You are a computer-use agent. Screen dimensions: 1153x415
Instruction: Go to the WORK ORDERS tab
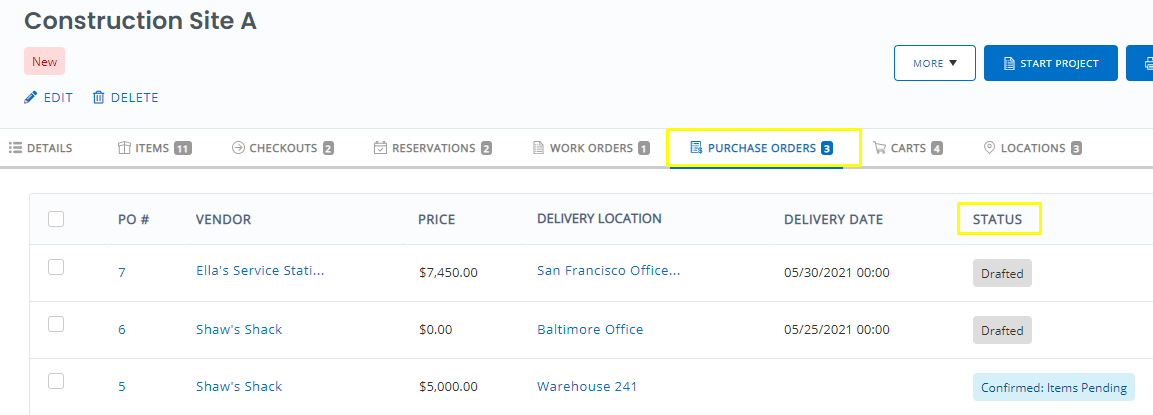coord(591,148)
